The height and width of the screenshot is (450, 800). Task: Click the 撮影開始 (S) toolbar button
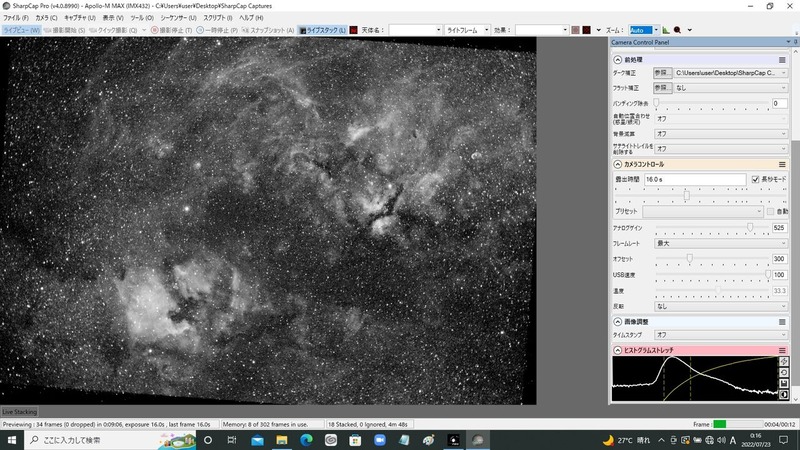point(65,30)
